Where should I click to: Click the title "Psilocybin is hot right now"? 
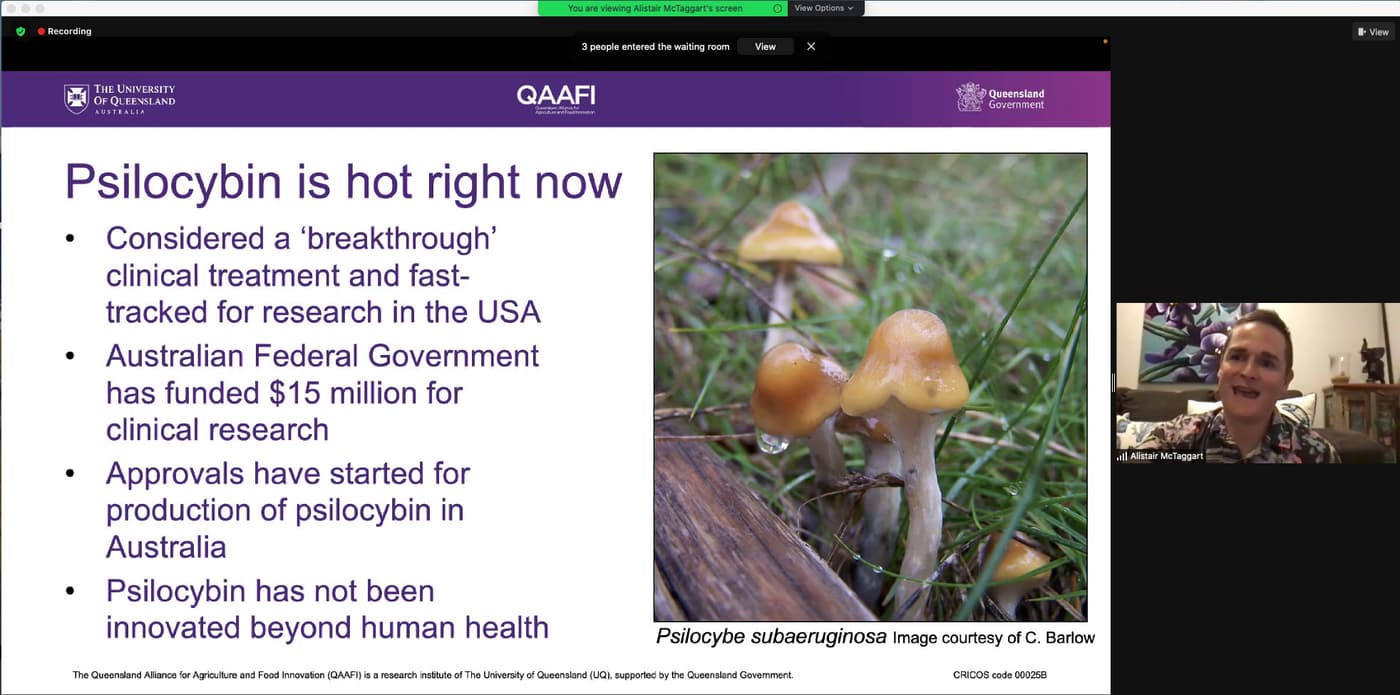[343, 182]
